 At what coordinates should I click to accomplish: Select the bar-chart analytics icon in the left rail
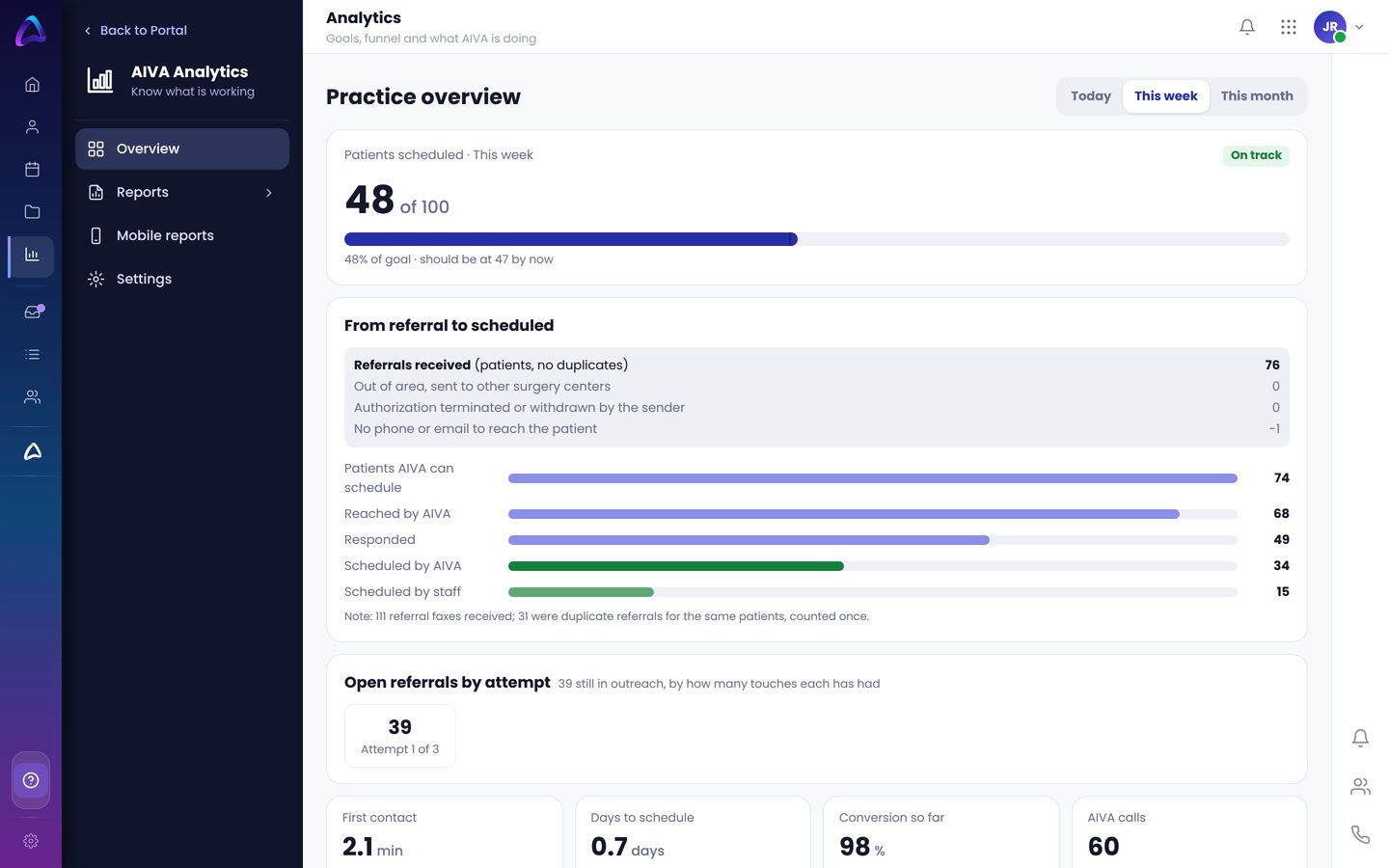click(32, 256)
